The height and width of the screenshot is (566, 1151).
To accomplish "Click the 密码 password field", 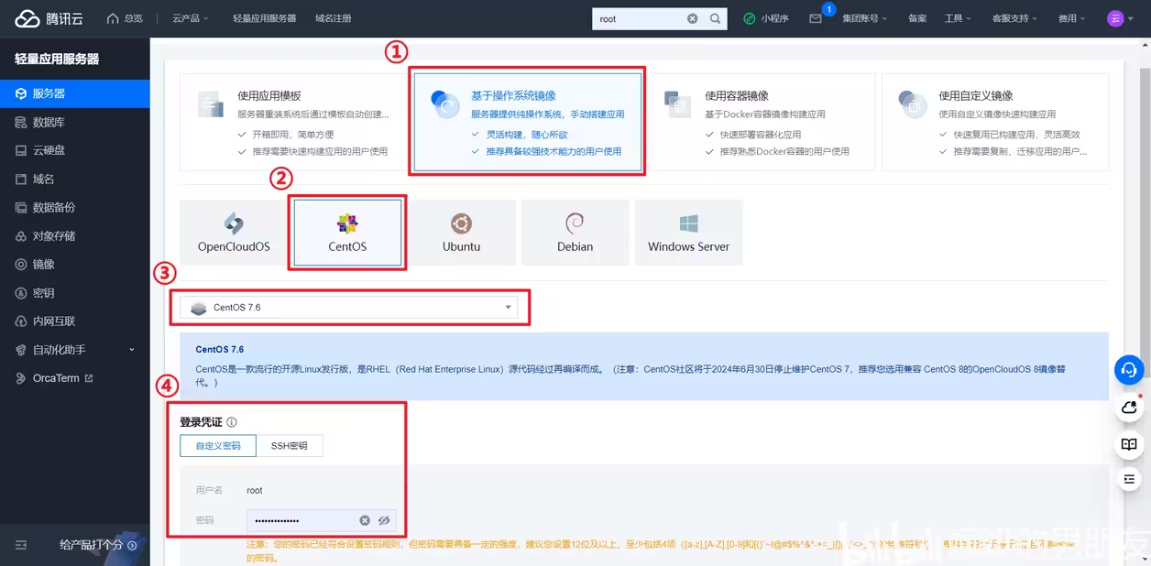I will point(322,520).
